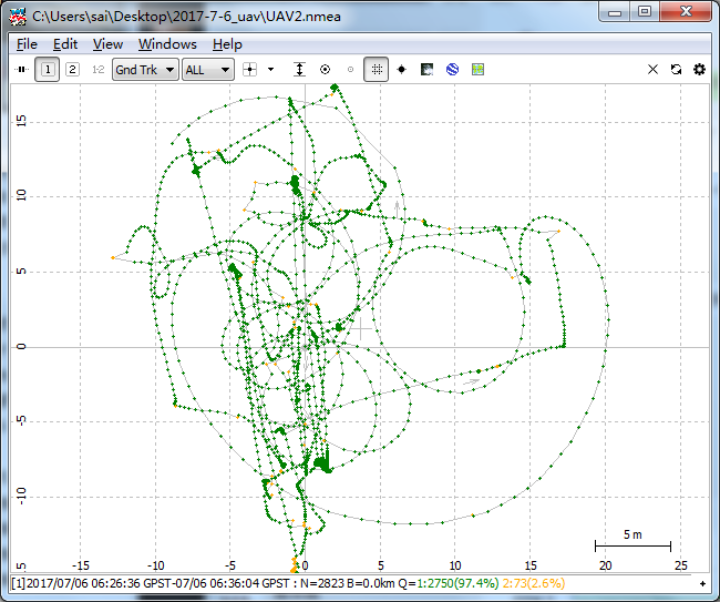Open the options gear icon
Viewport: 720px width, 602px height.
tap(699, 69)
